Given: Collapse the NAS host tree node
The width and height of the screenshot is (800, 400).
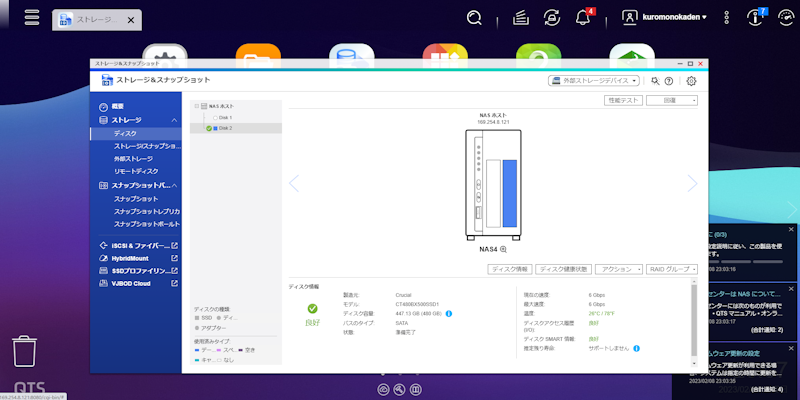Looking at the screenshot, I should pyautogui.click(x=196, y=106).
